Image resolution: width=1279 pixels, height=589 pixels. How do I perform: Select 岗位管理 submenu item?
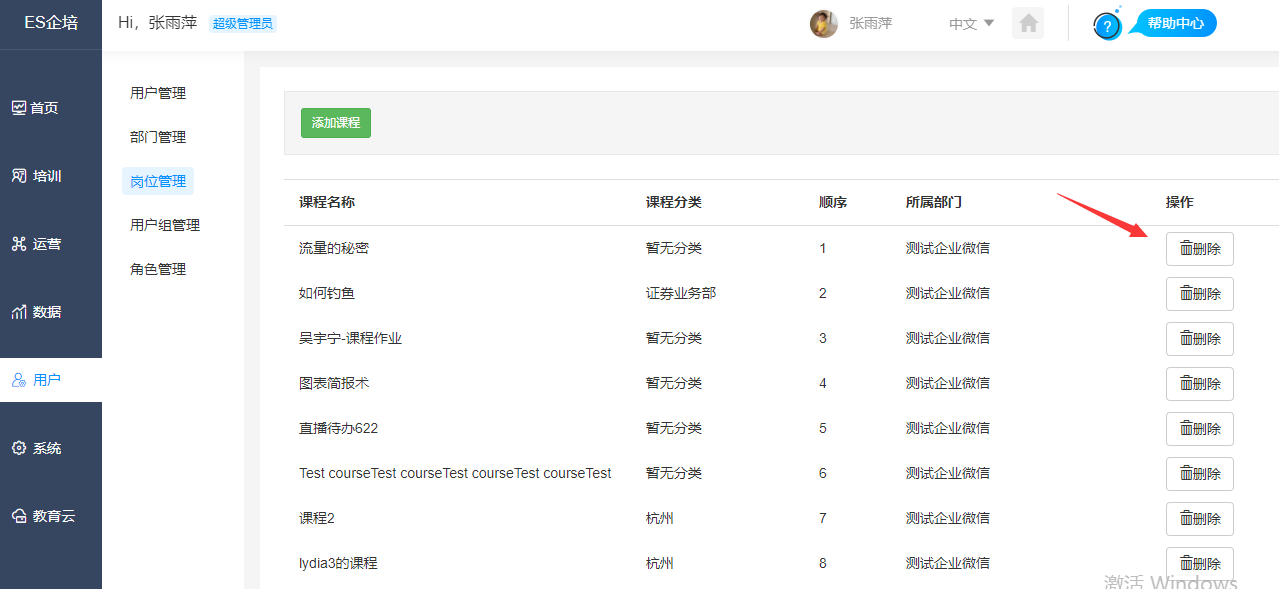coord(158,181)
